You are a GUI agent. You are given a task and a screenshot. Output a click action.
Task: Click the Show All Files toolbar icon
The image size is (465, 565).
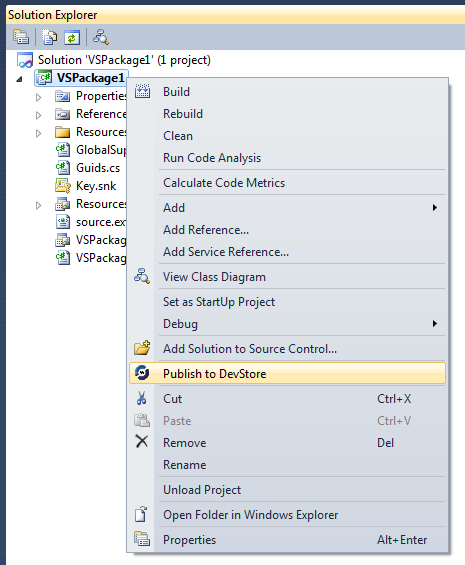point(50,37)
